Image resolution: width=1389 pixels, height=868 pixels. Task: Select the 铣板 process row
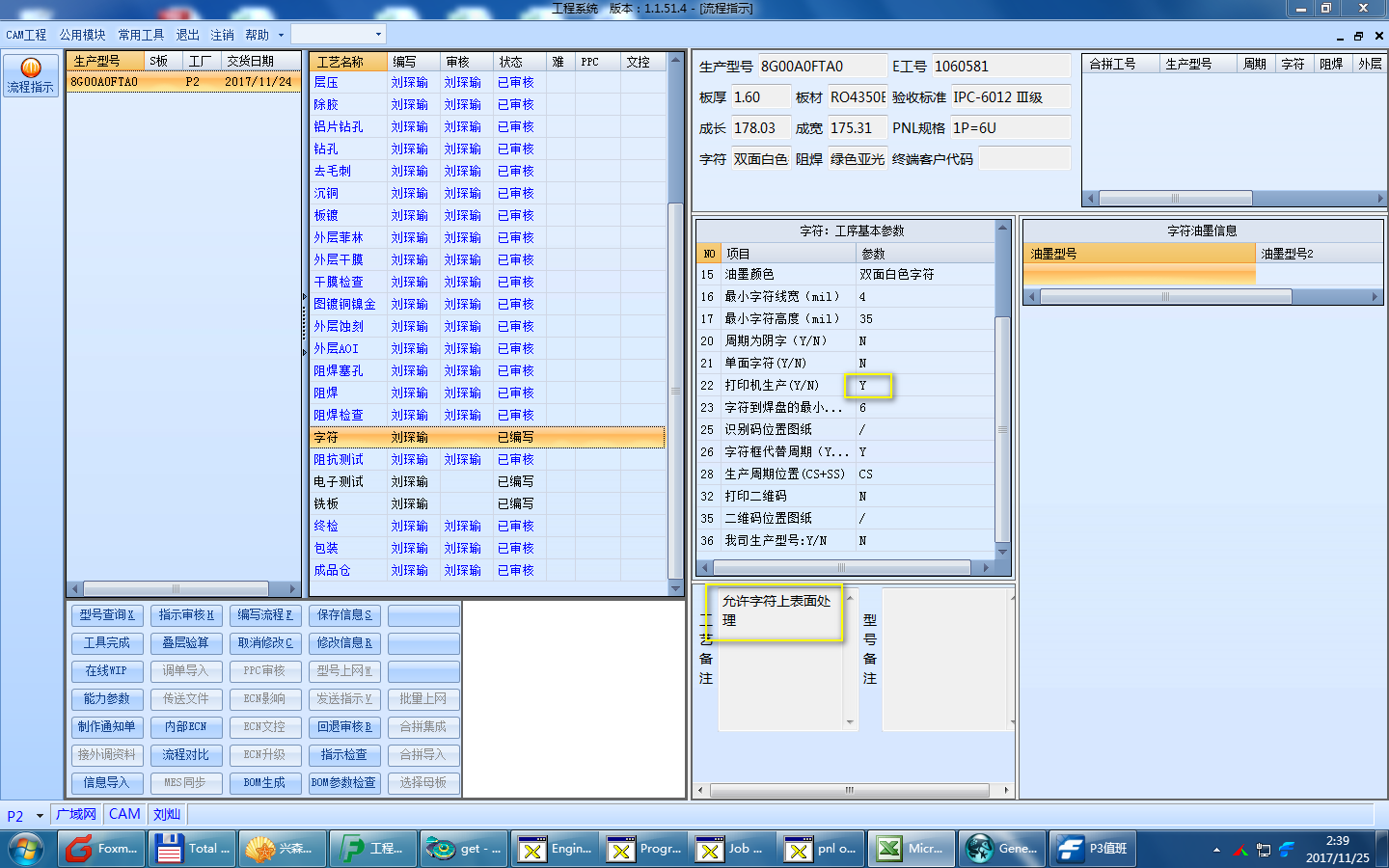[487, 504]
